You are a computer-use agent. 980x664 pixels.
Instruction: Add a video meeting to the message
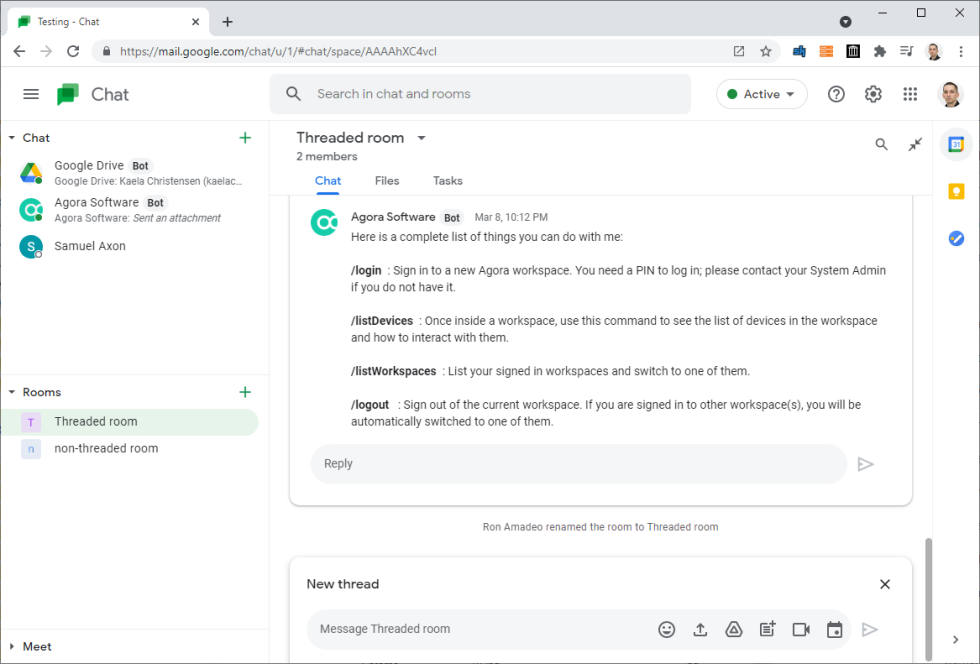coord(801,630)
